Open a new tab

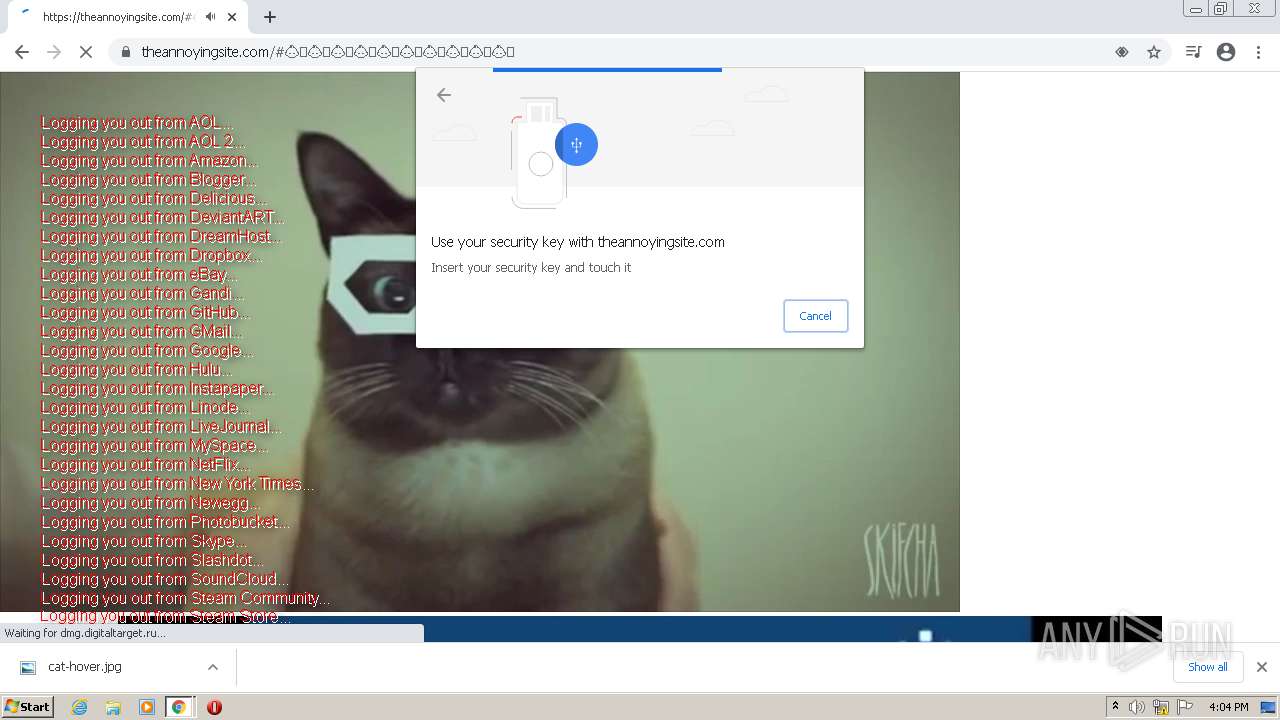click(x=270, y=17)
